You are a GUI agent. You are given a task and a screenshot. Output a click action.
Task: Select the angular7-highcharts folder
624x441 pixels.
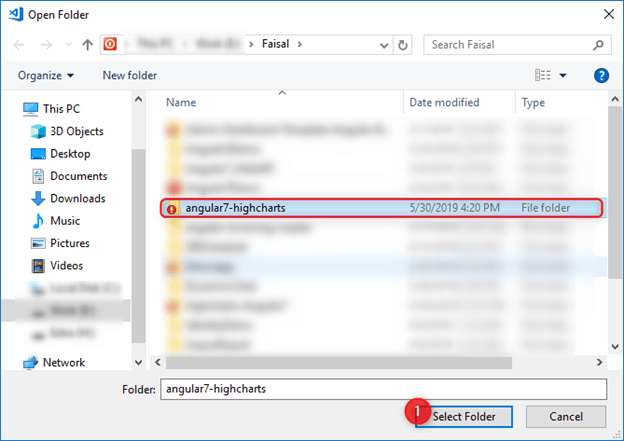382,208
